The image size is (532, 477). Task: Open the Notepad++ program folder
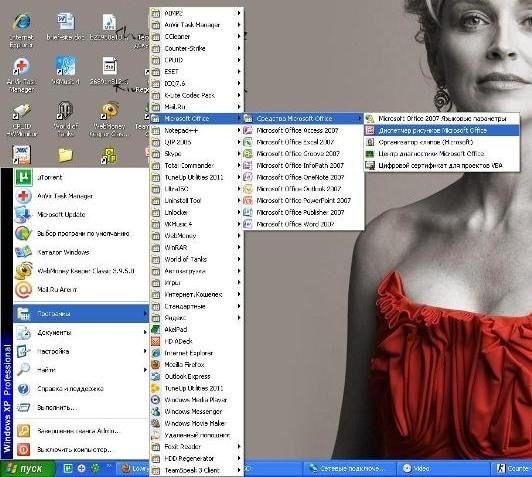[196, 130]
